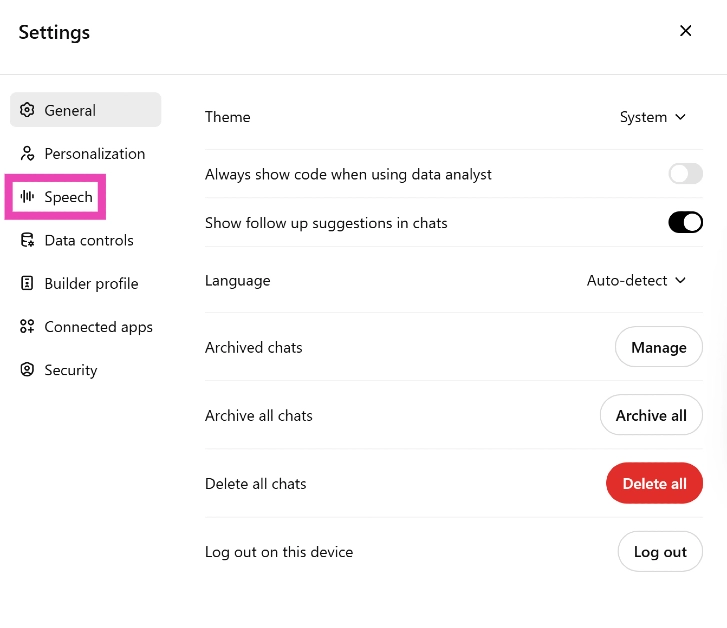Click the chevron next to System
The width and height of the screenshot is (727, 628).
681,117
